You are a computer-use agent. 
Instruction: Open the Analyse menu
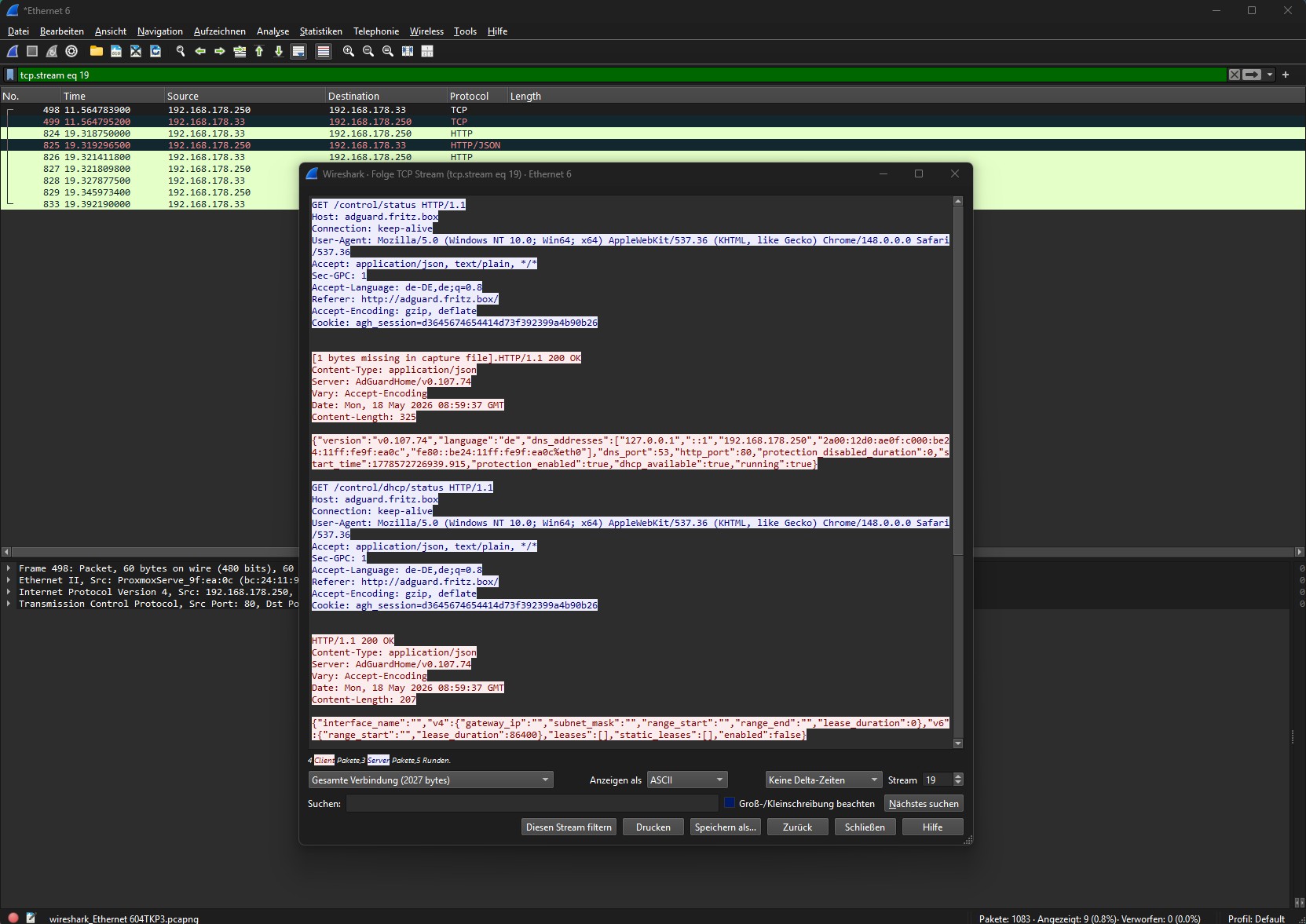273,31
